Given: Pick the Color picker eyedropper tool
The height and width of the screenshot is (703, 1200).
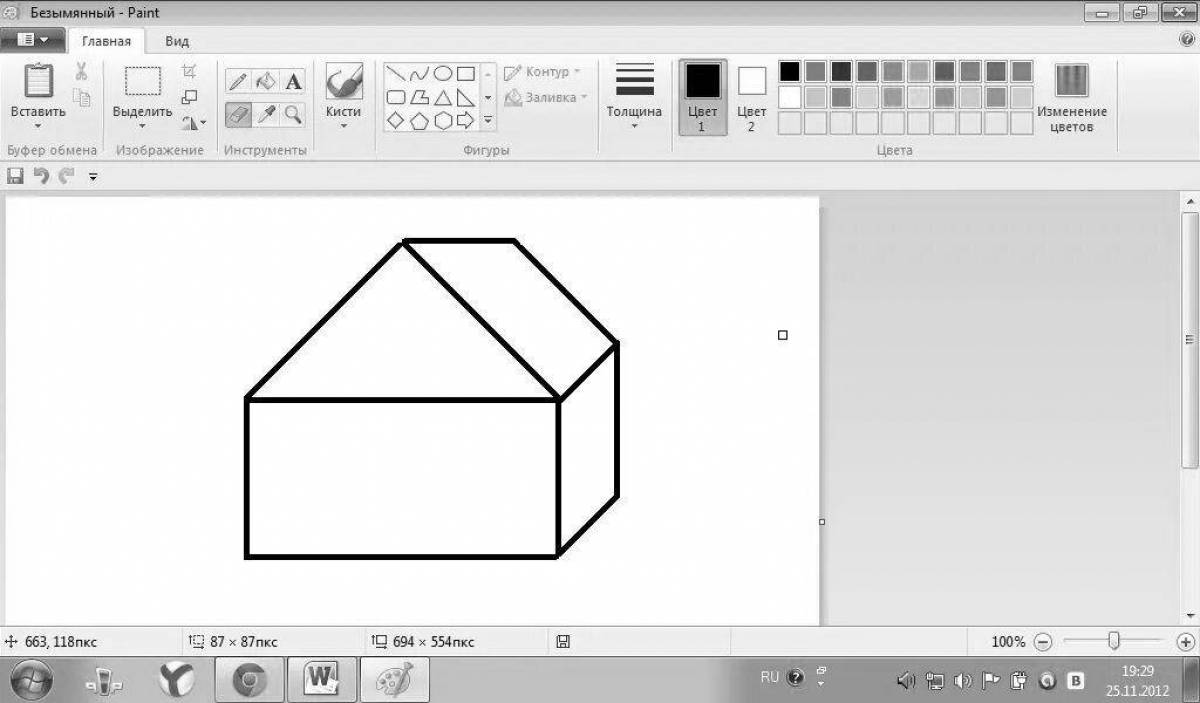Looking at the screenshot, I should [x=266, y=114].
